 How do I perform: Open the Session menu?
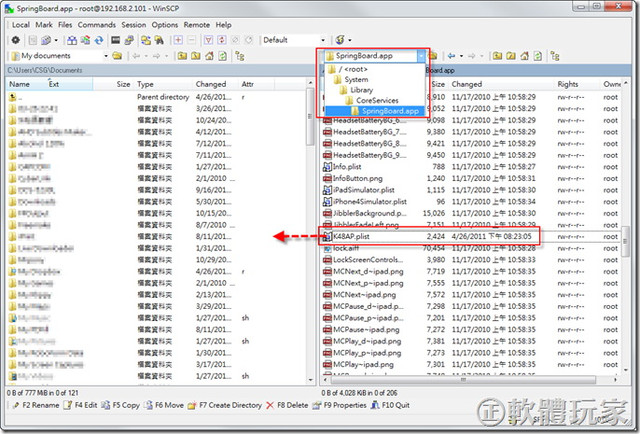point(133,25)
